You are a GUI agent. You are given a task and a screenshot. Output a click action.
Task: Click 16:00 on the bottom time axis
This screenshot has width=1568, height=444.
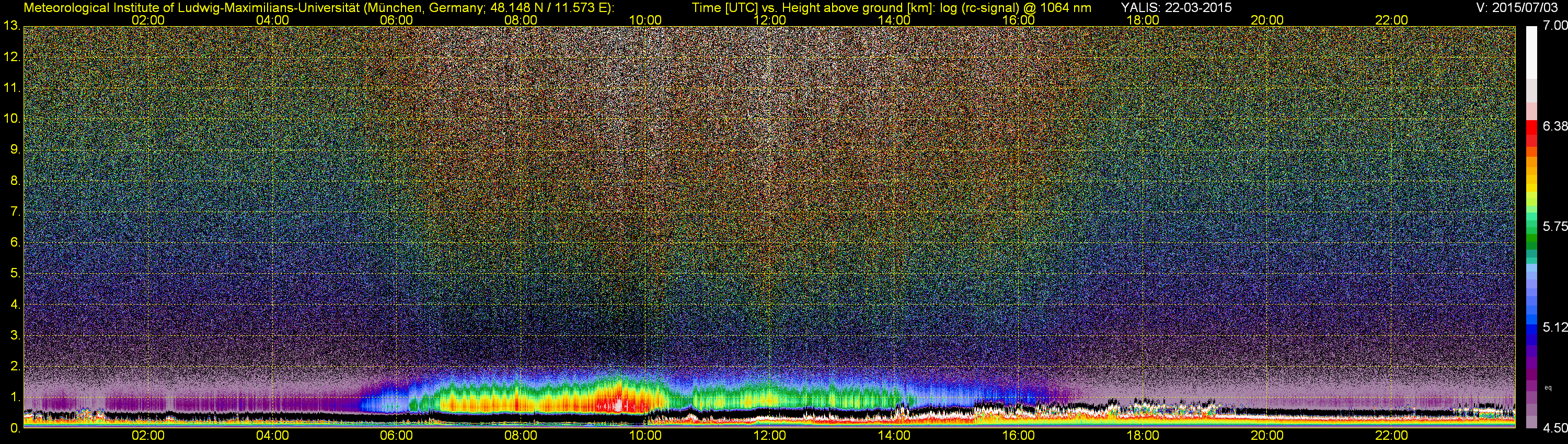[x=1018, y=436]
